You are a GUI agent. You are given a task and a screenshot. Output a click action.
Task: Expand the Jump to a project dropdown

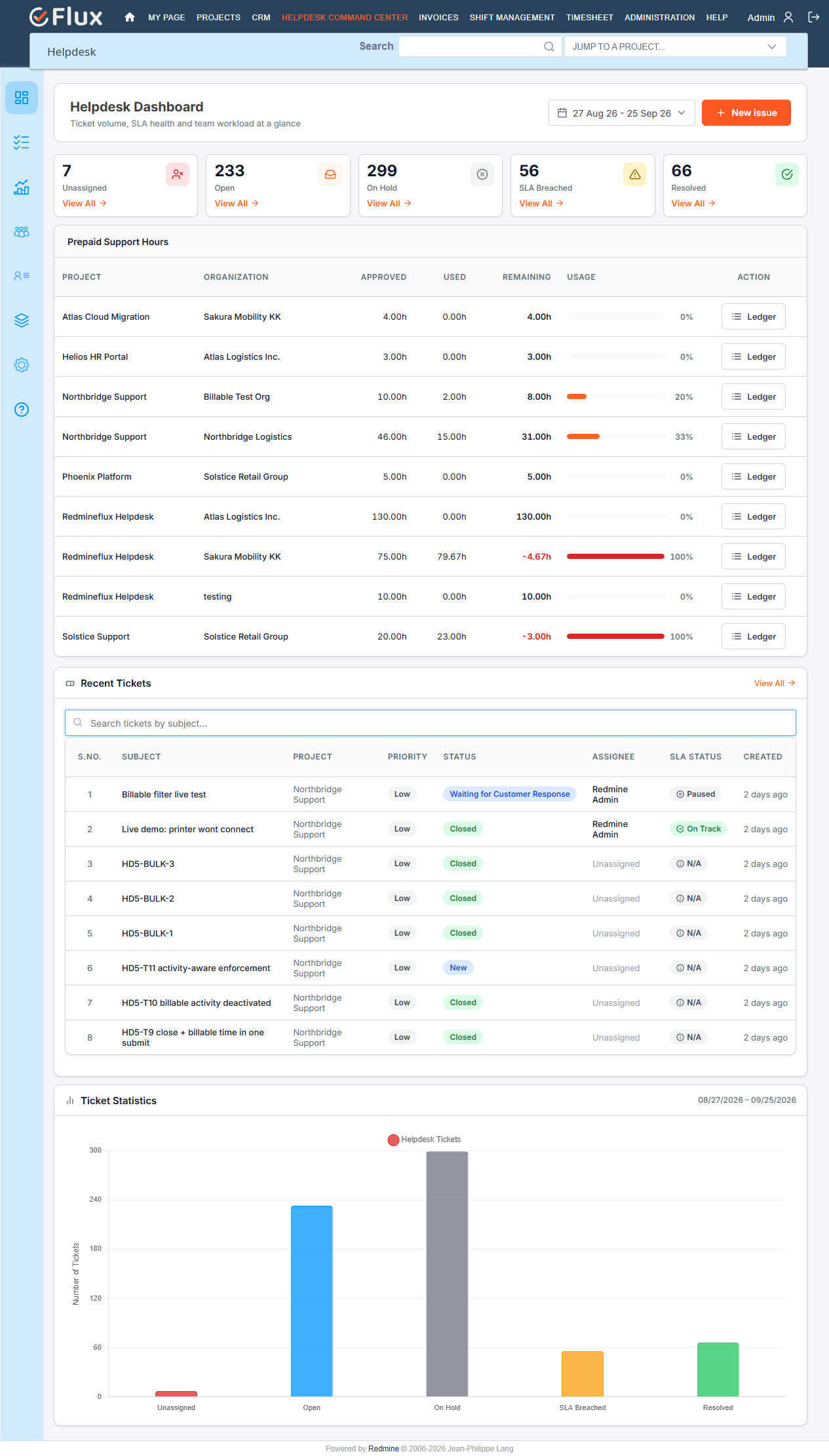(676, 47)
